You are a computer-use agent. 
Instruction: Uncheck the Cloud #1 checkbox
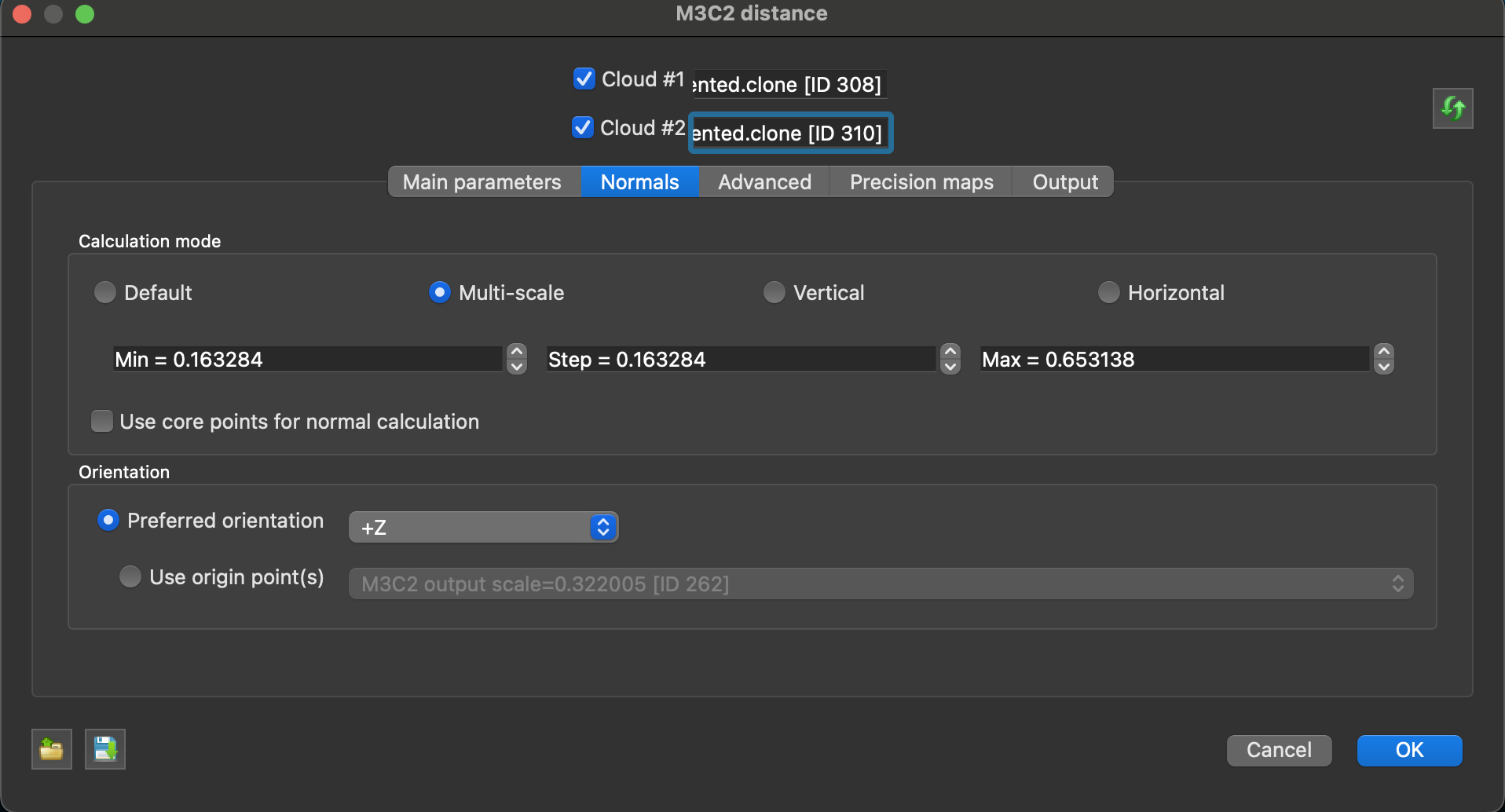584,79
